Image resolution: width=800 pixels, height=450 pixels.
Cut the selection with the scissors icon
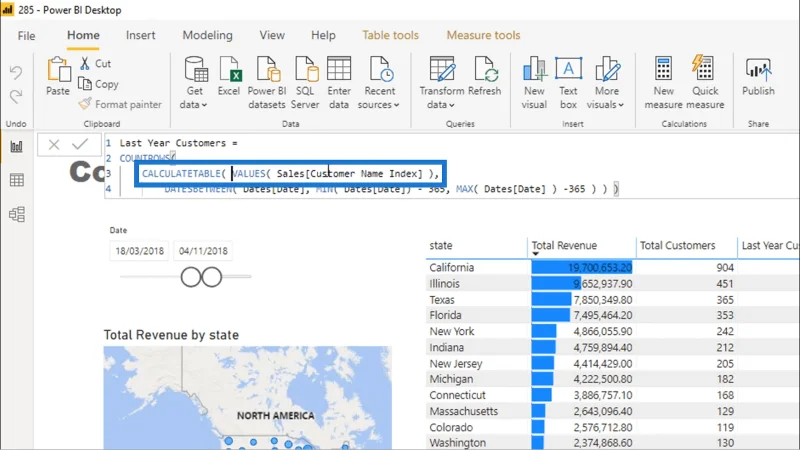point(85,63)
